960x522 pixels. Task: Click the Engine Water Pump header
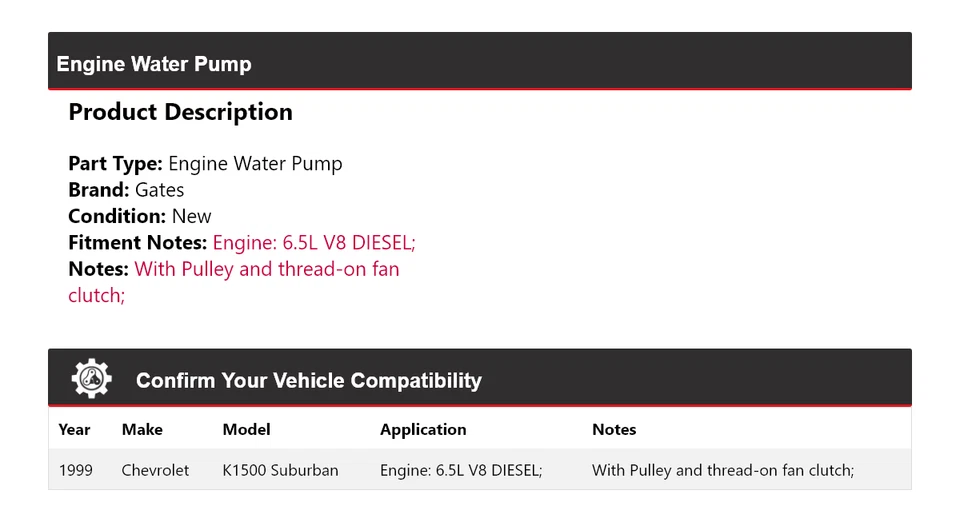coord(154,64)
